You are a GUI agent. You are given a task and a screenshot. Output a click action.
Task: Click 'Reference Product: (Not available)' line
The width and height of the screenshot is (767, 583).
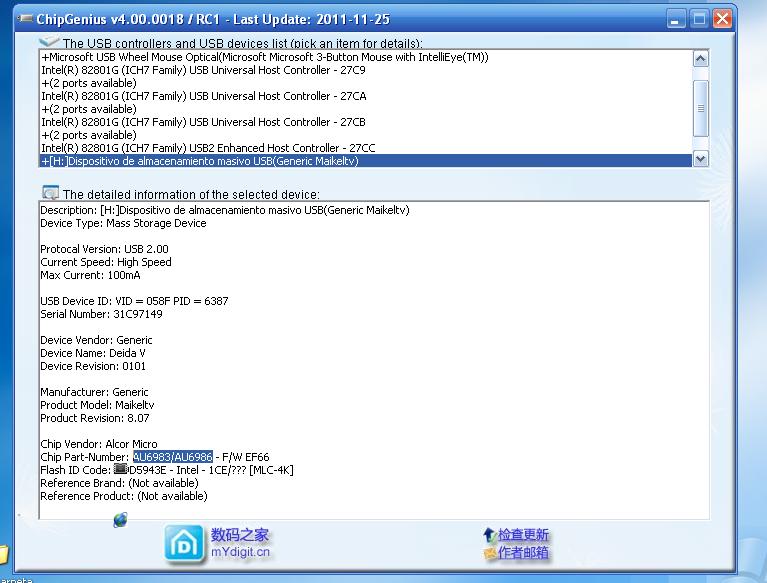[x=124, y=496]
